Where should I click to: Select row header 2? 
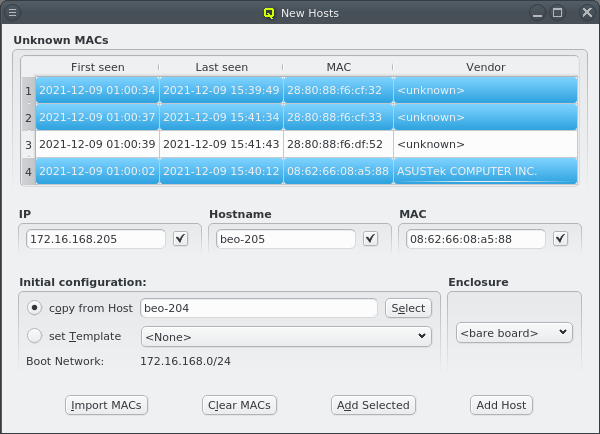pyautogui.click(x=28, y=117)
